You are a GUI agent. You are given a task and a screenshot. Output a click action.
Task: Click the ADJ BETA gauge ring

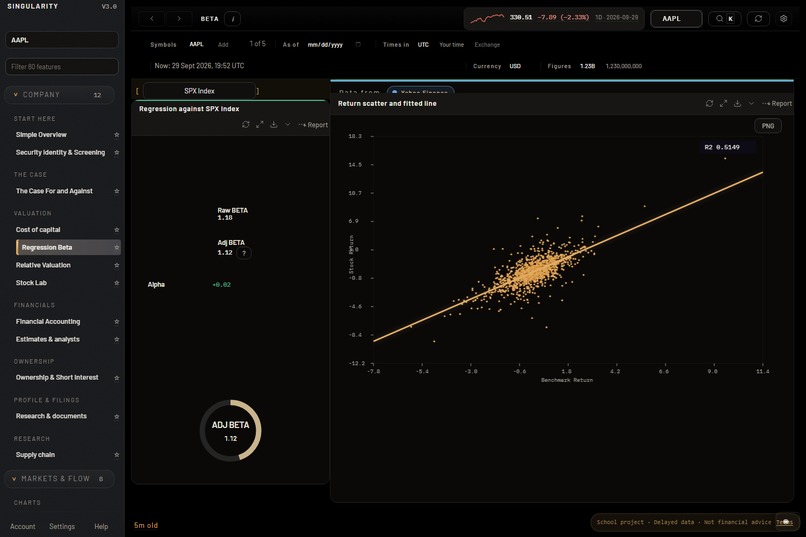click(x=231, y=430)
